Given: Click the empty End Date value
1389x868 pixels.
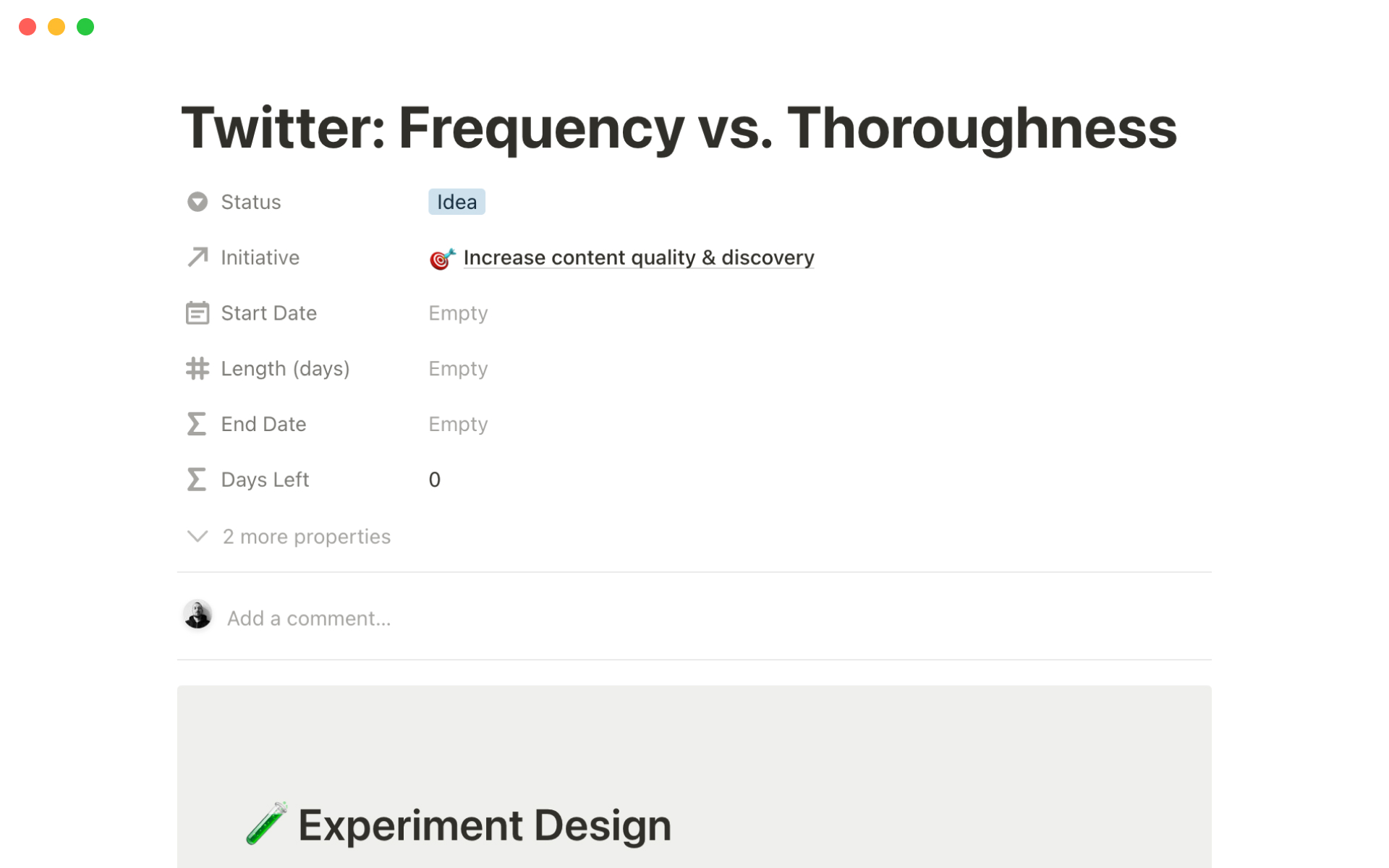Looking at the screenshot, I should (x=458, y=424).
